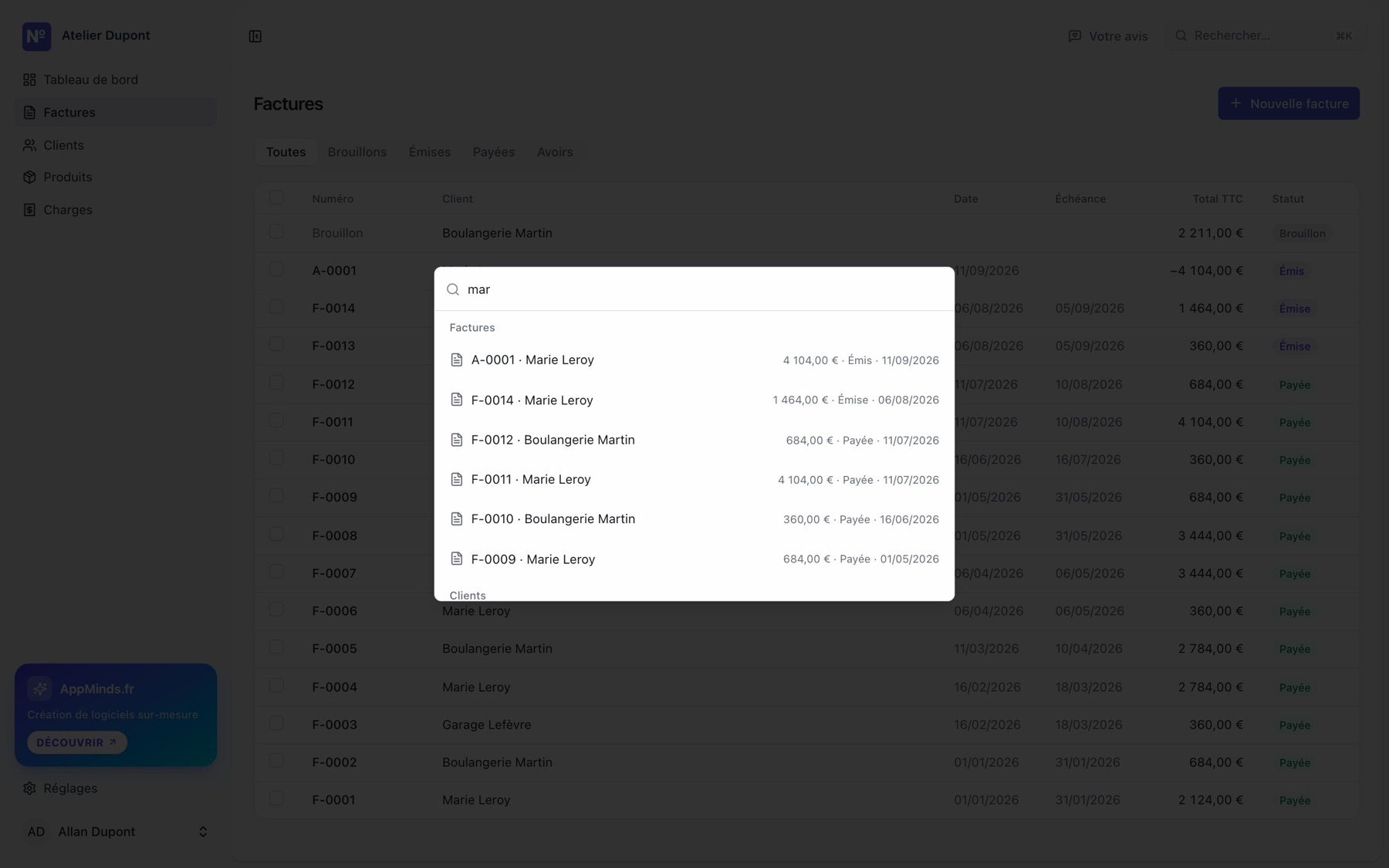
Task: Click the document icon beside F-0009 result
Action: (457, 559)
